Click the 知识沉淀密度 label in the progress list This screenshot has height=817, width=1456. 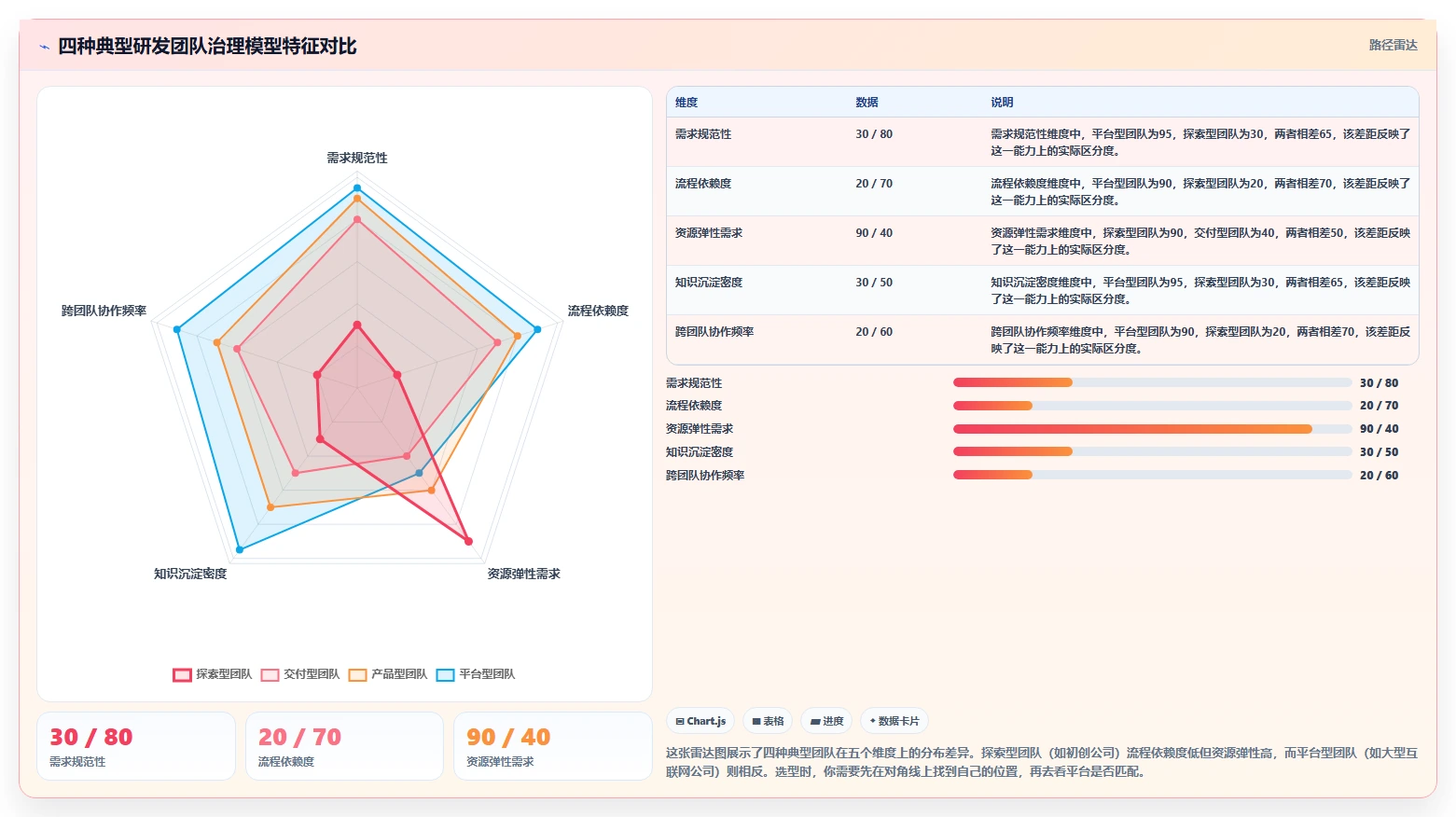coord(700,452)
